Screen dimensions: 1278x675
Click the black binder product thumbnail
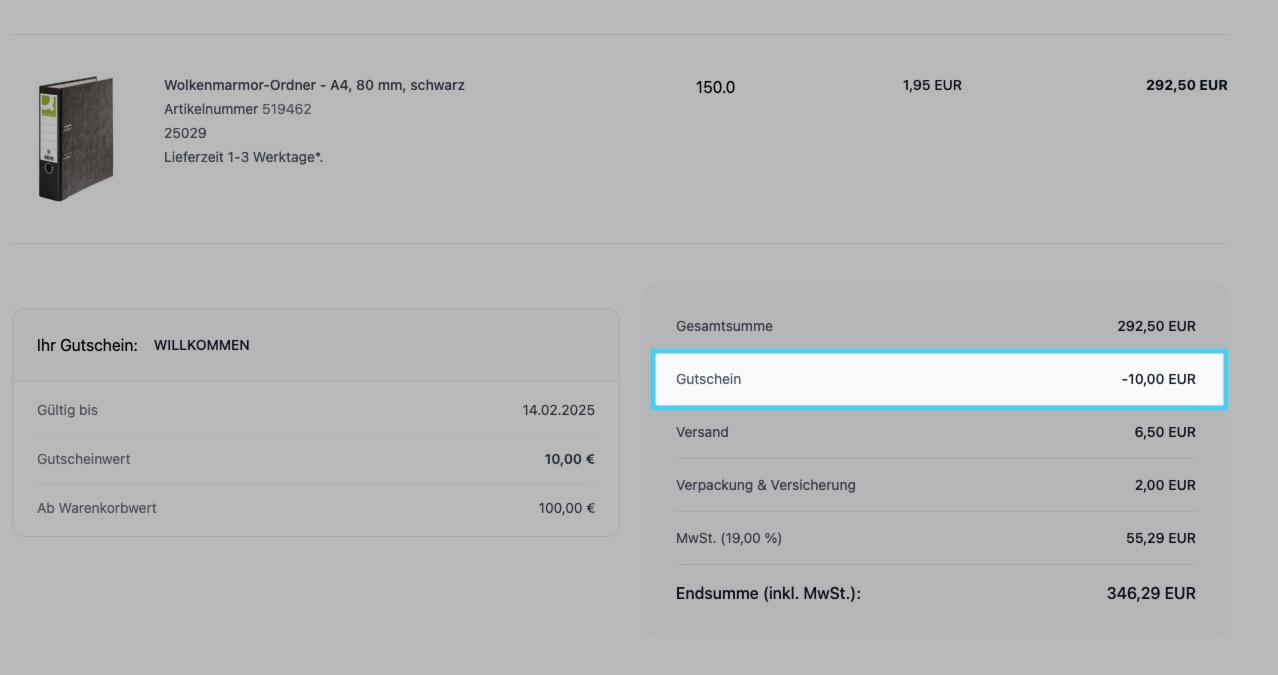tap(75, 138)
